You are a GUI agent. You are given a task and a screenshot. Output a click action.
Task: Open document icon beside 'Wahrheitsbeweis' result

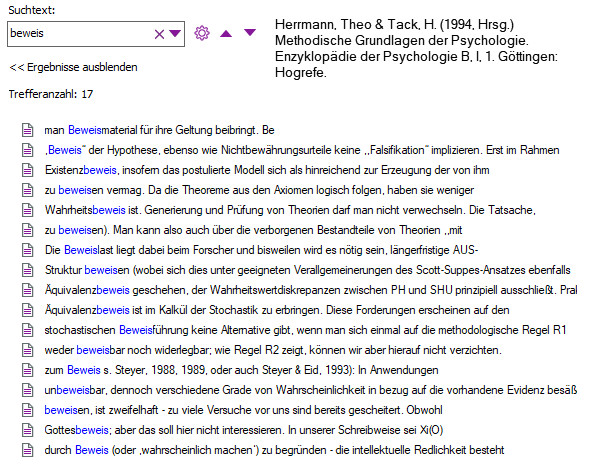28,210
